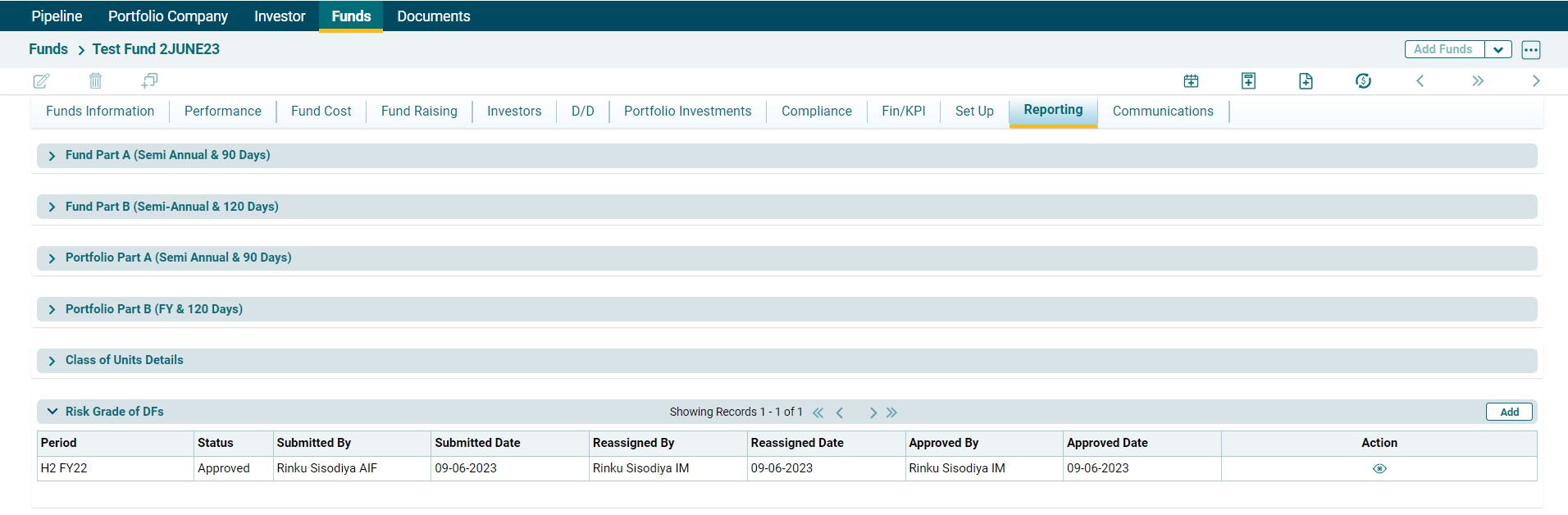This screenshot has height=515, width=1568.
Task: Open the Portfolio Company menu
Action: coord(168,16)
